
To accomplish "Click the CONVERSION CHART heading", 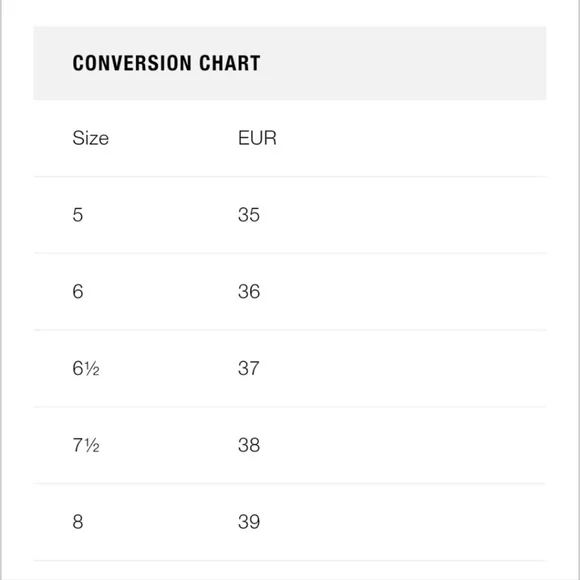I will click(x=166, y=63).
